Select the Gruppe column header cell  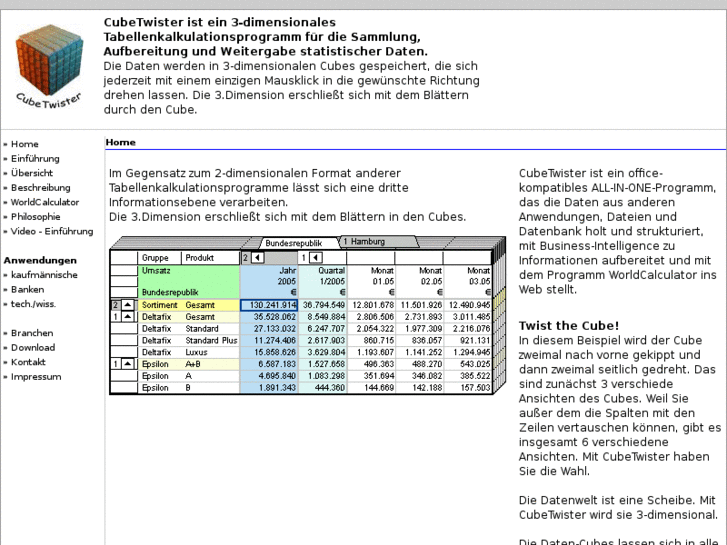click(x=159, y=257)
